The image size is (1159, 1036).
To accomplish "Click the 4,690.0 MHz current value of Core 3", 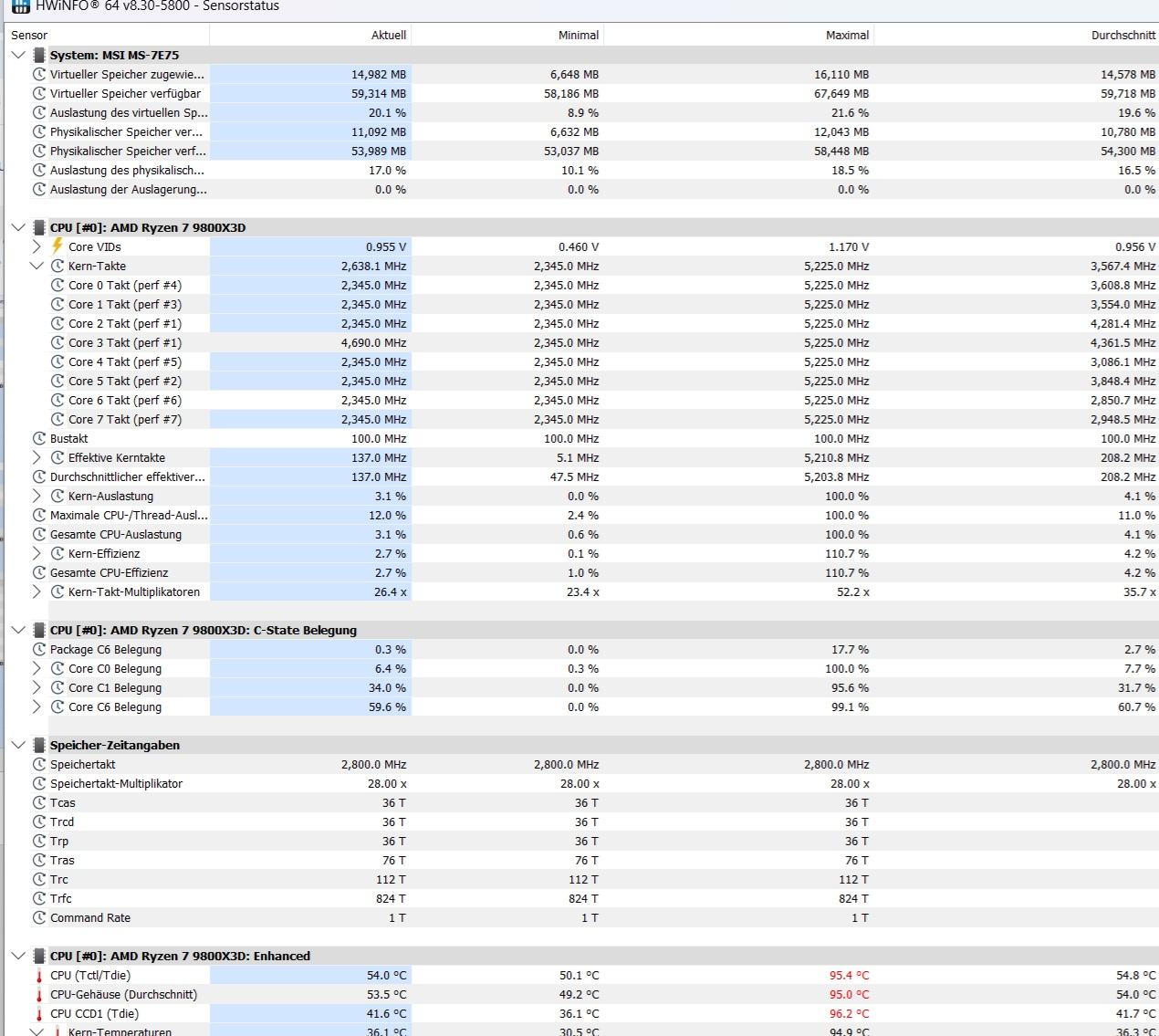I will [x=374, y=342].
